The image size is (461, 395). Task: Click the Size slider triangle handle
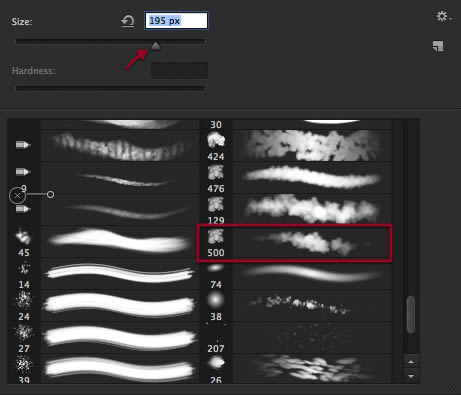pyautogui.click(x=155, y=46)
